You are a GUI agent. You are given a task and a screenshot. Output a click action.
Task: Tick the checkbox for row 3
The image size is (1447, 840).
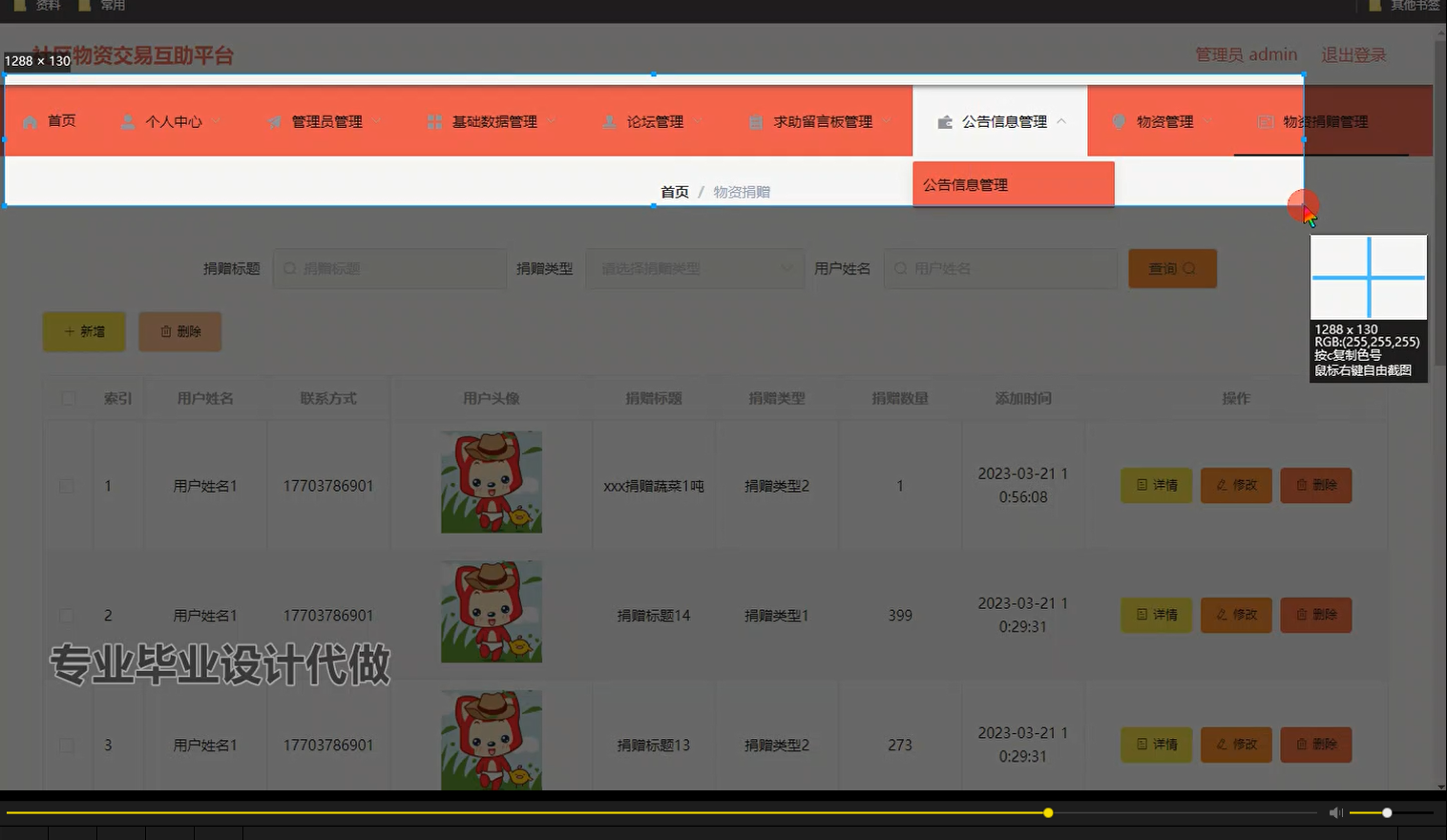tap(67, 745)
